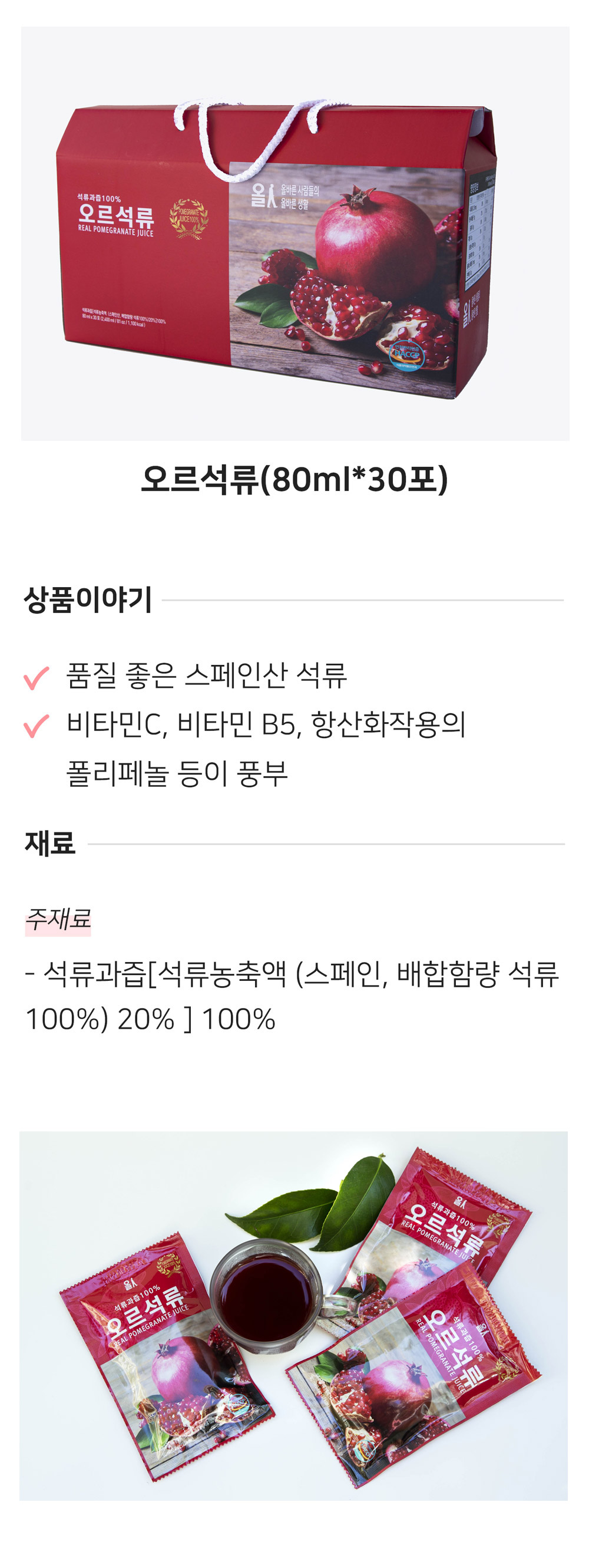Click the pink-highlighted 주재료 label

pyautogui.click(x=58, y=918)
